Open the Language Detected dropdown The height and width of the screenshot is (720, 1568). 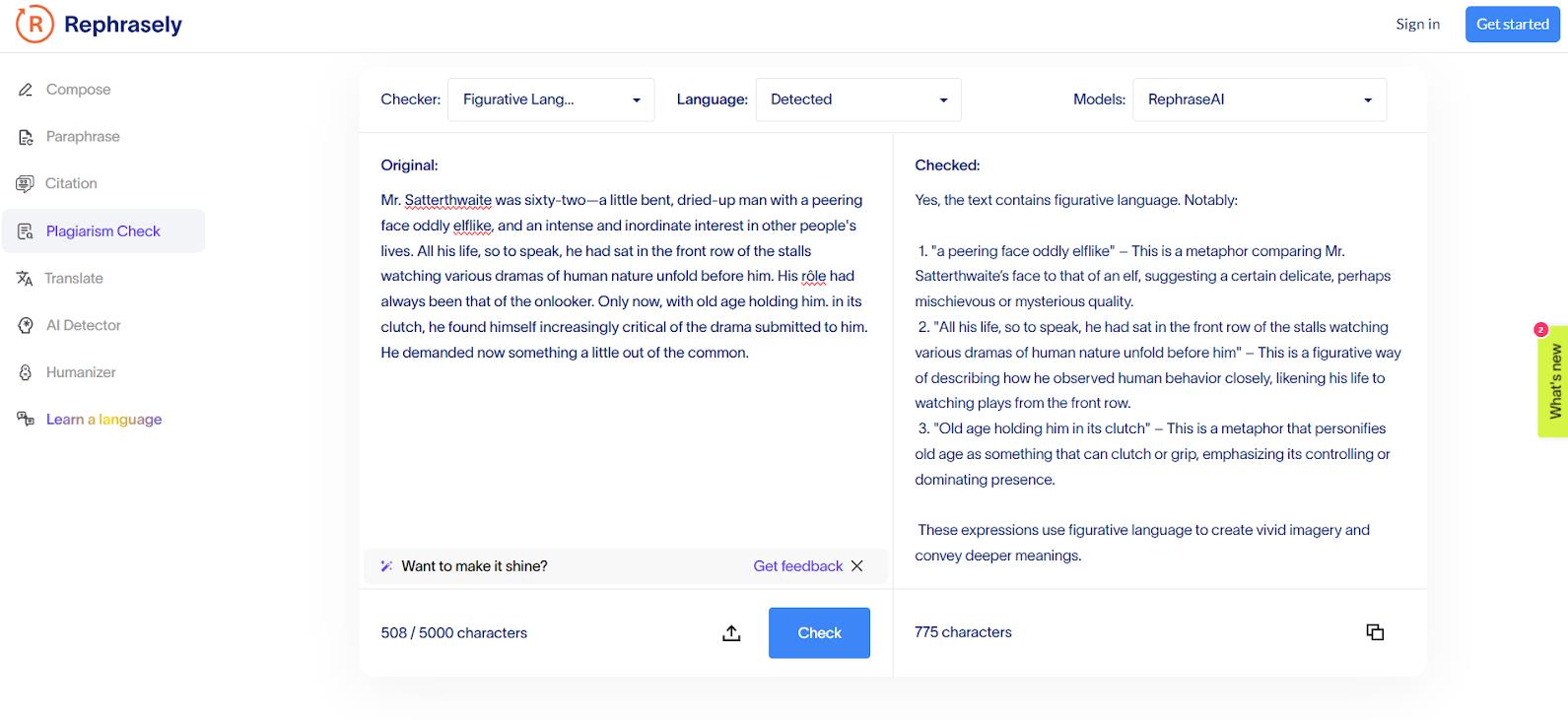click(858, 99)
